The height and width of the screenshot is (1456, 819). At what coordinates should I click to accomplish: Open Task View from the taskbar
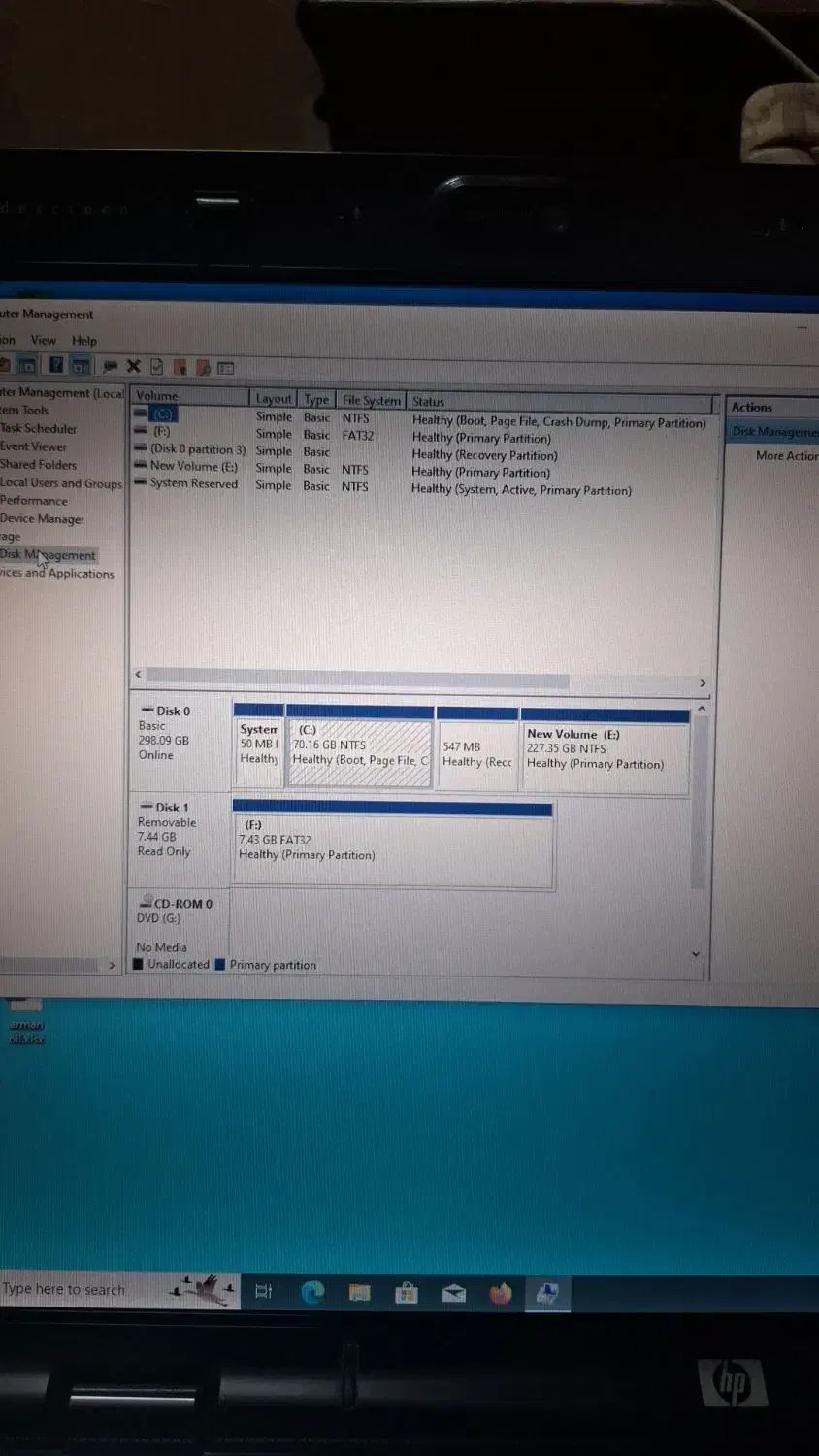click(x=263, y=1291)
